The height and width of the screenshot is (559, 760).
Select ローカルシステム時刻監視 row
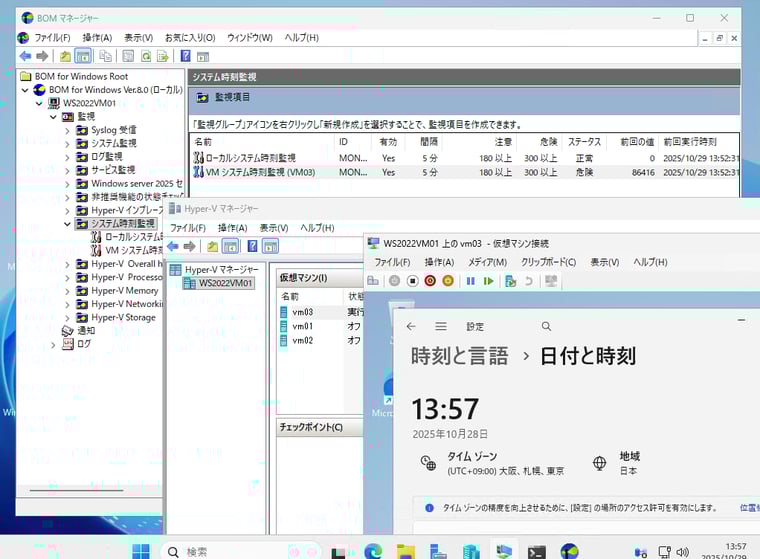click(x=465, y=158)
